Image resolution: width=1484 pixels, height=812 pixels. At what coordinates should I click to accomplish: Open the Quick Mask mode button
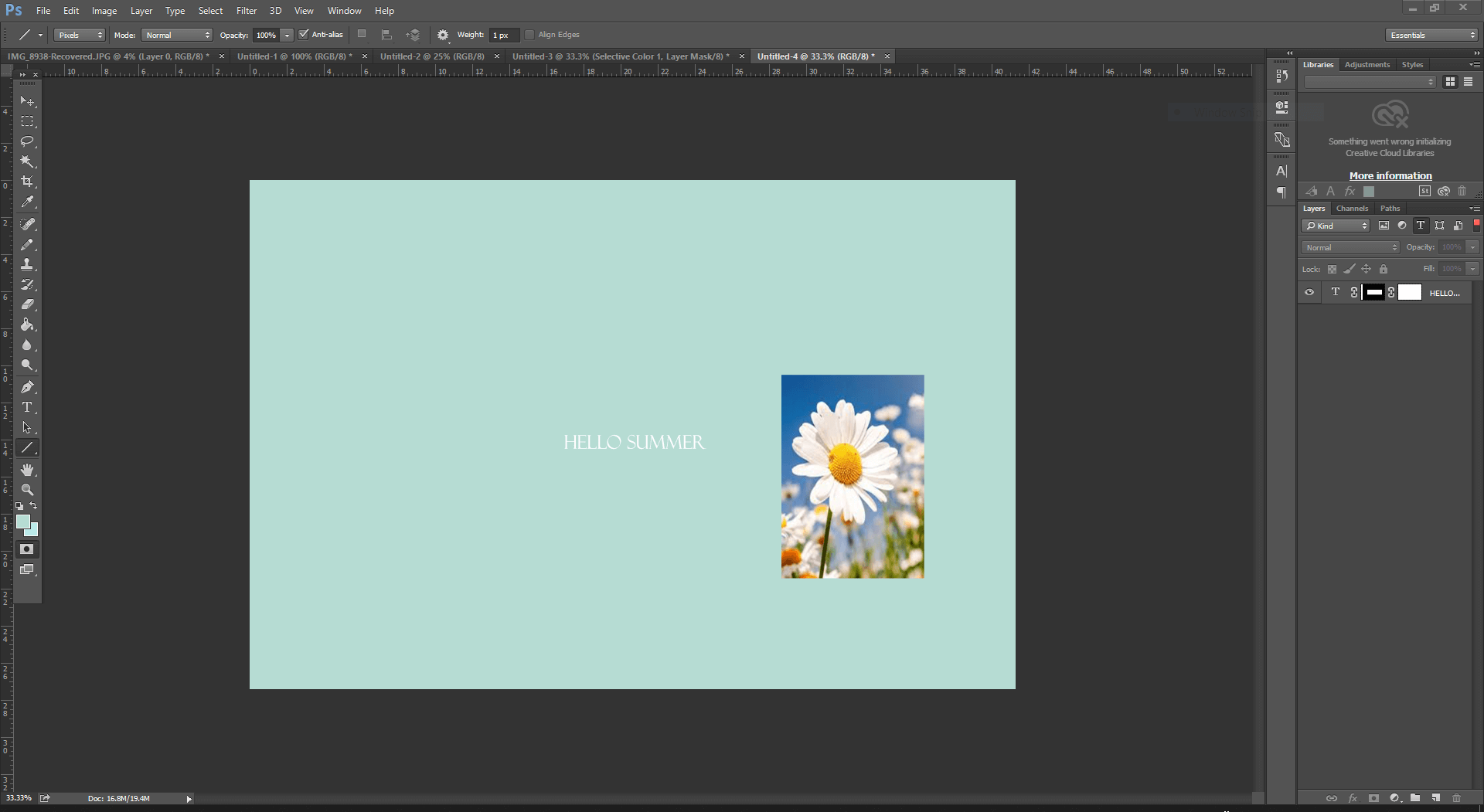[27, 549]
